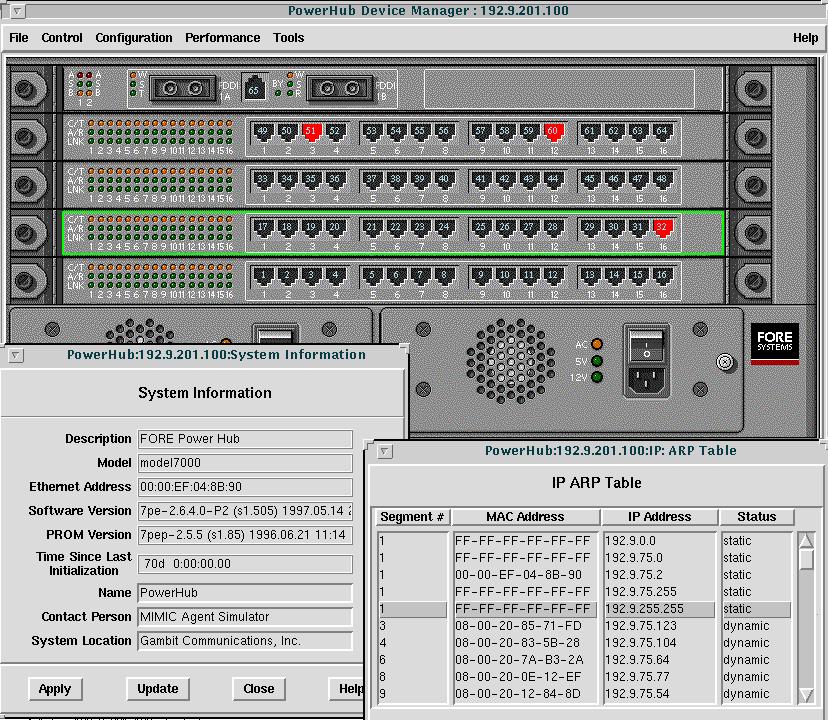Click the ARP table scroll down arrow
828x720 pixels.
tap(806, 695)
